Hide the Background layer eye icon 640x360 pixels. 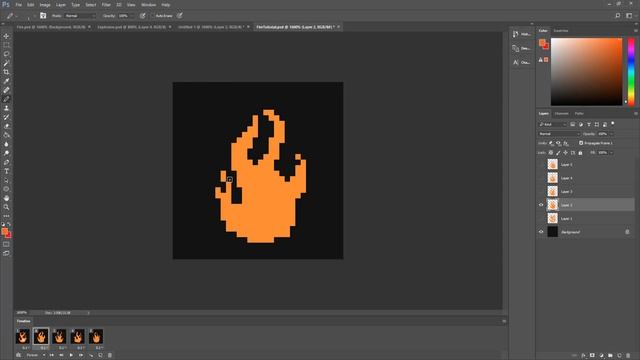pos(541,232)
